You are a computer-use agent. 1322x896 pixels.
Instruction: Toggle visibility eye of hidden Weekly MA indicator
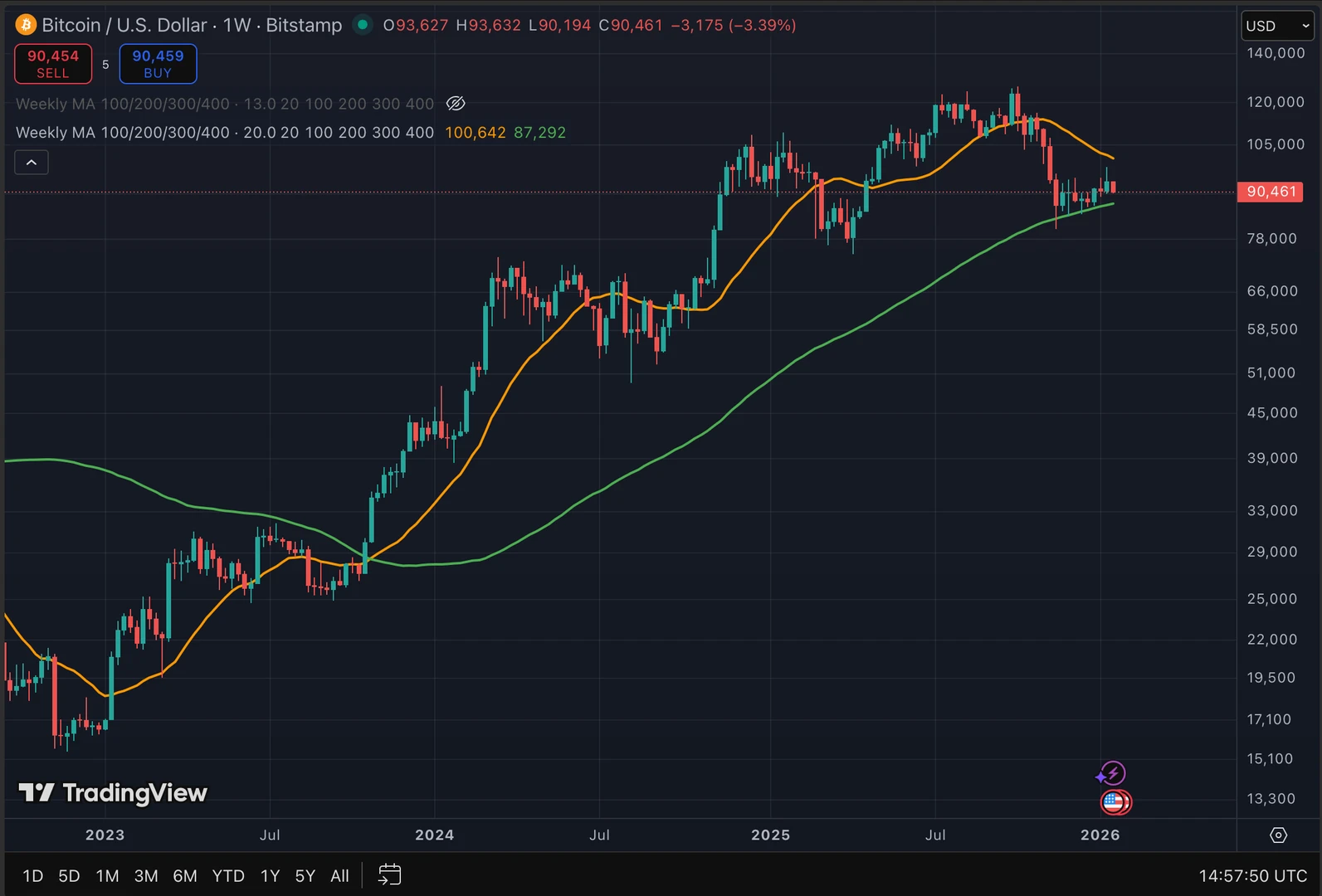pos(456,104)
